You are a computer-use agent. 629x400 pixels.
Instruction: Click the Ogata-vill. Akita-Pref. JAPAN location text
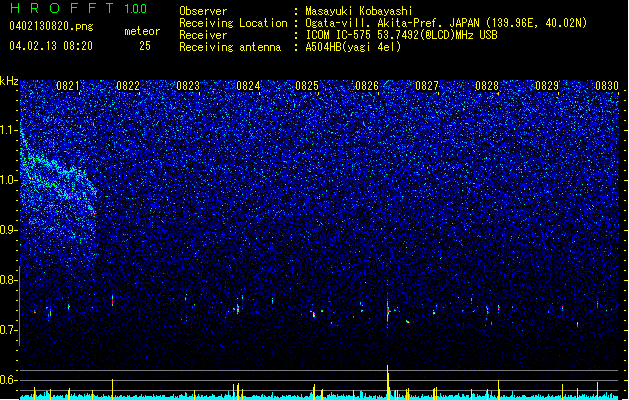(446, 23)
